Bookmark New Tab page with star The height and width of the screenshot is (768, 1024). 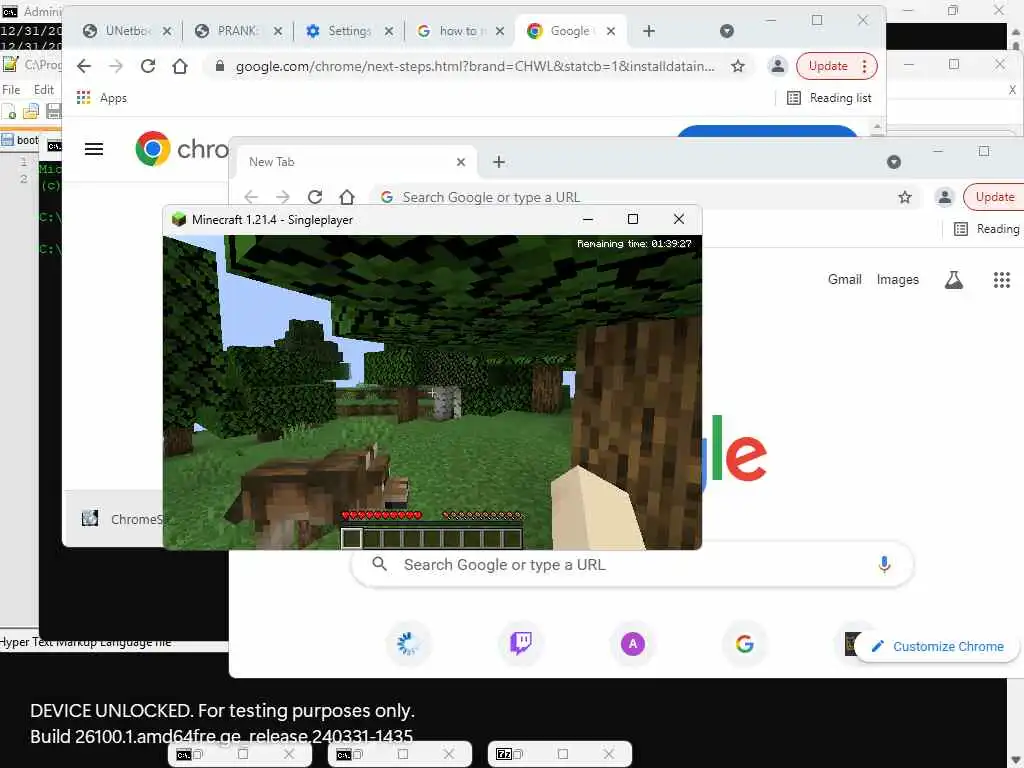[904, 197]
